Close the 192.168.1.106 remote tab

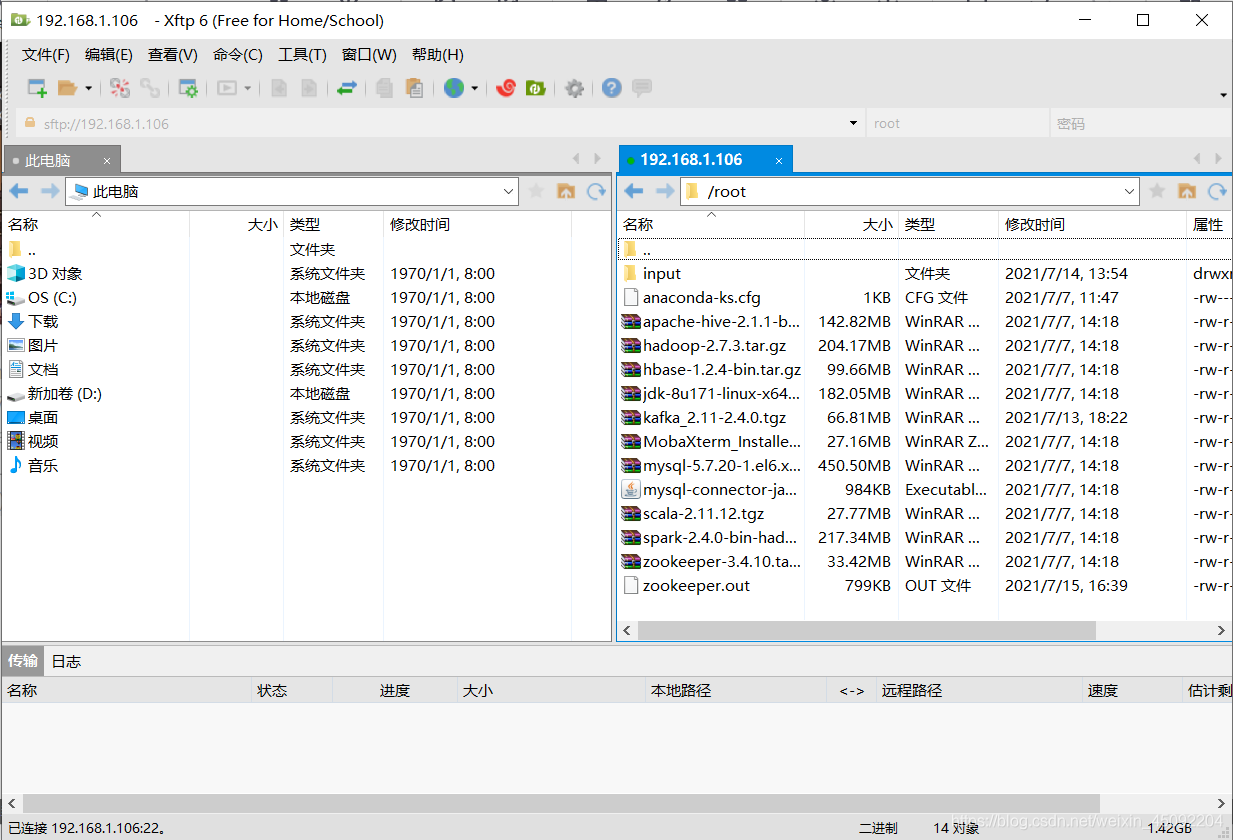click(779, 160)
